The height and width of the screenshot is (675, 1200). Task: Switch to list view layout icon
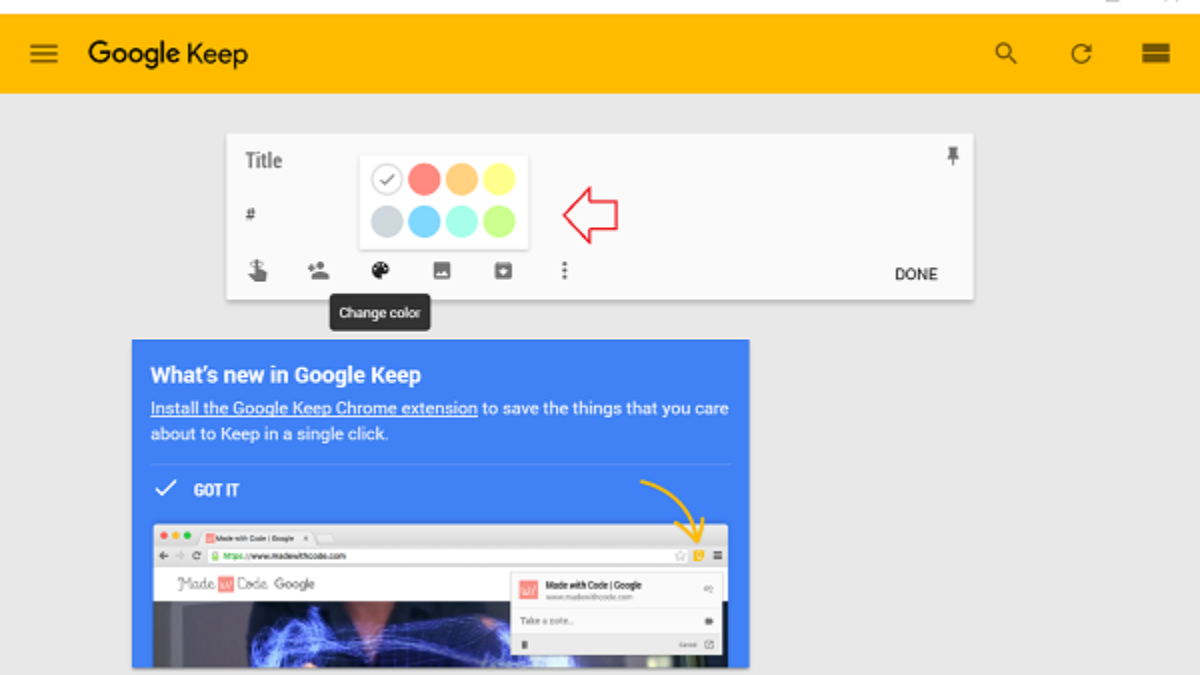pyautogui.click(x=1156, y=54)
